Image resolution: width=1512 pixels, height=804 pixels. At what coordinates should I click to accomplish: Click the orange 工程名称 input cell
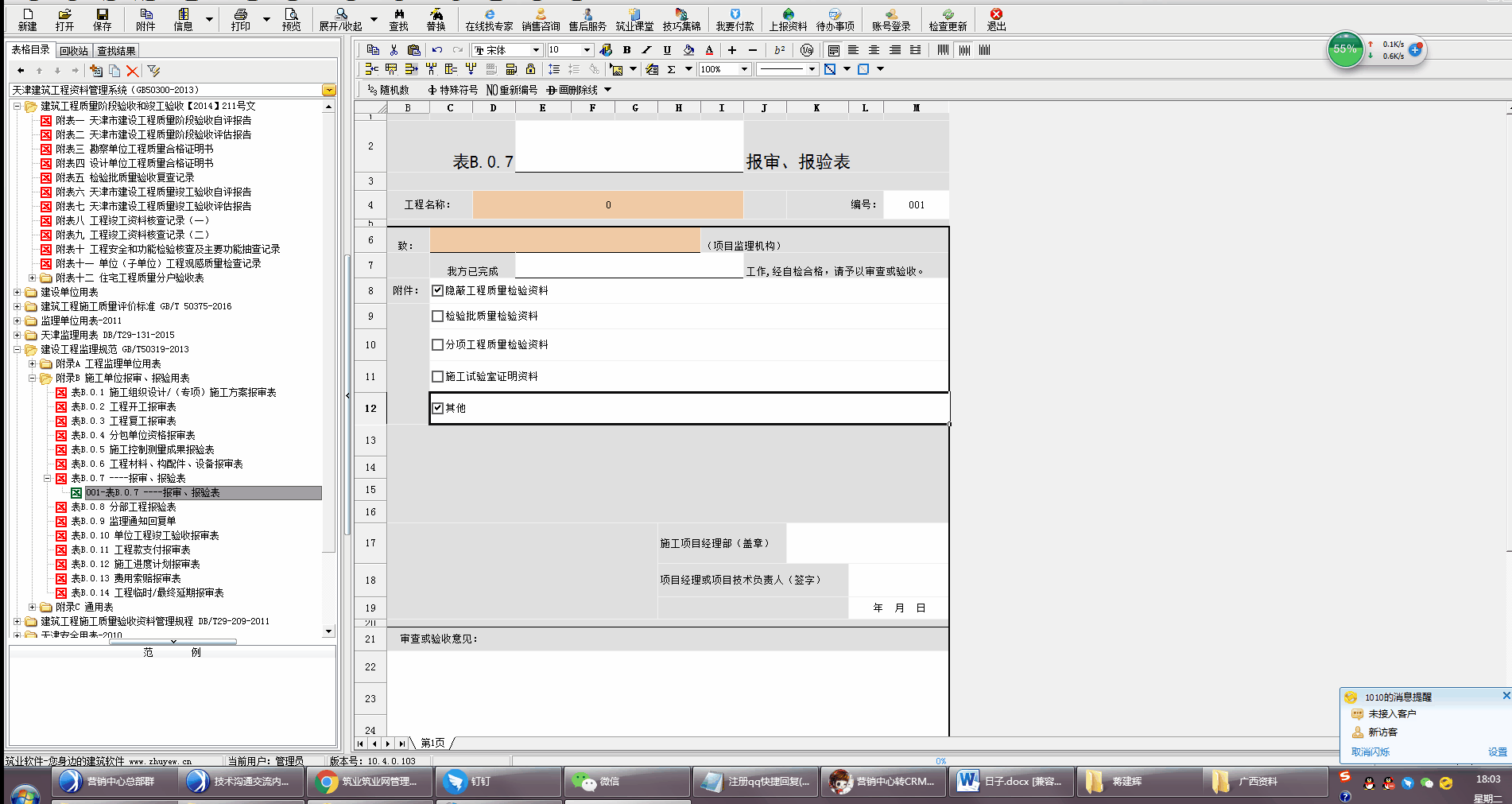pyautogui.click(x=607, y=204)
